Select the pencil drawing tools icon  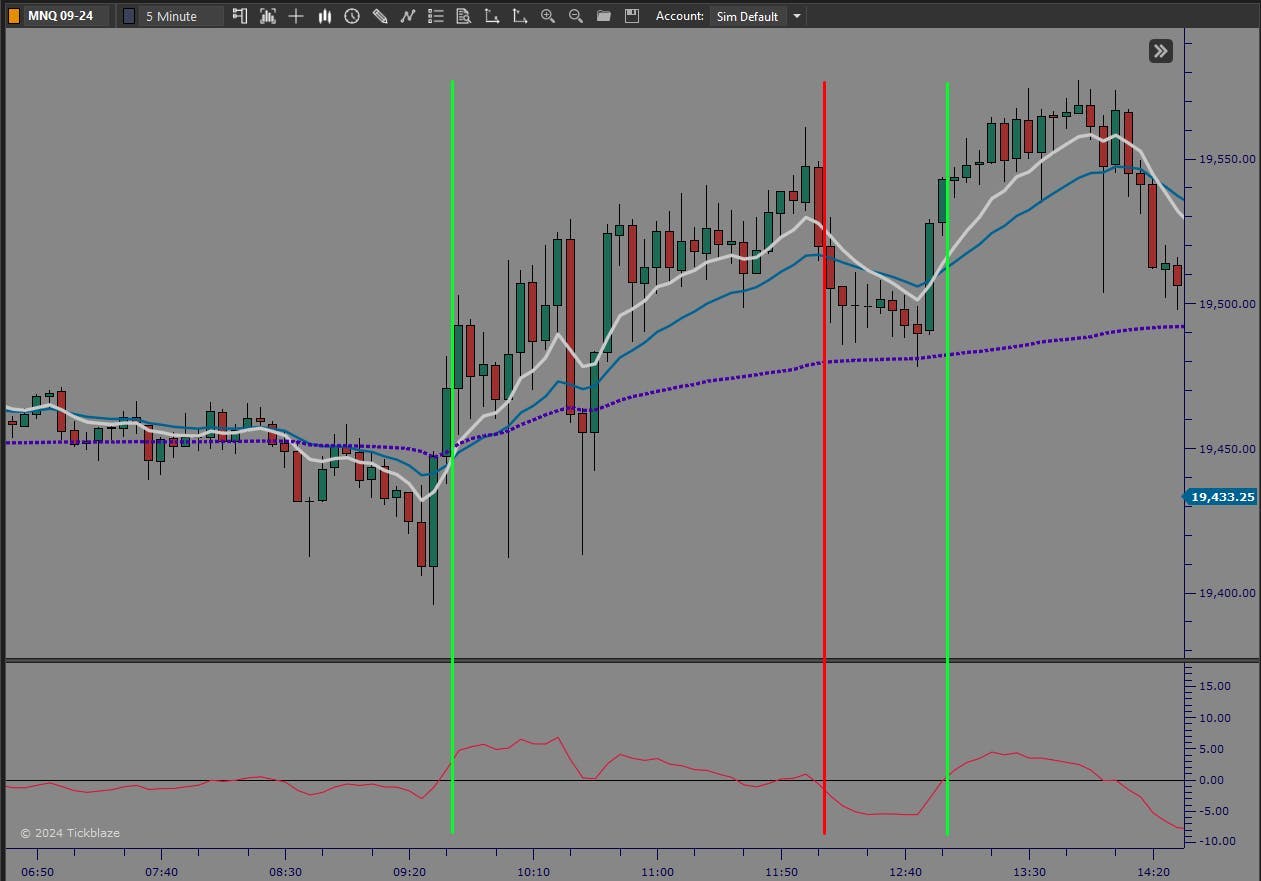coord(380,16)
